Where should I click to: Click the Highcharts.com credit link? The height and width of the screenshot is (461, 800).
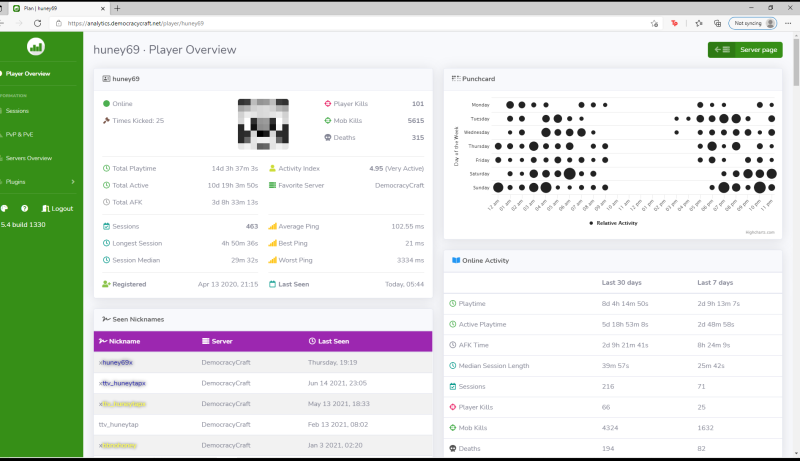tap(760, 232)
